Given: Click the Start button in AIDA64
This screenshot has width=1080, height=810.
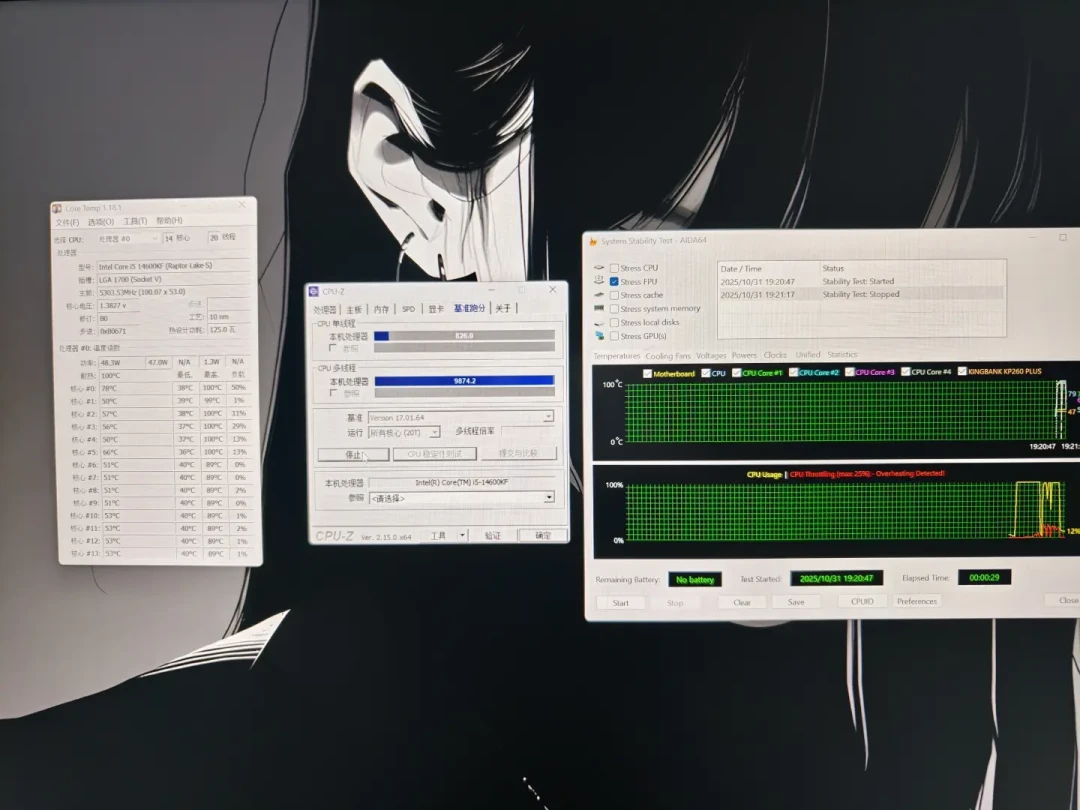Looking at the screenshot, I should [621, 603].
